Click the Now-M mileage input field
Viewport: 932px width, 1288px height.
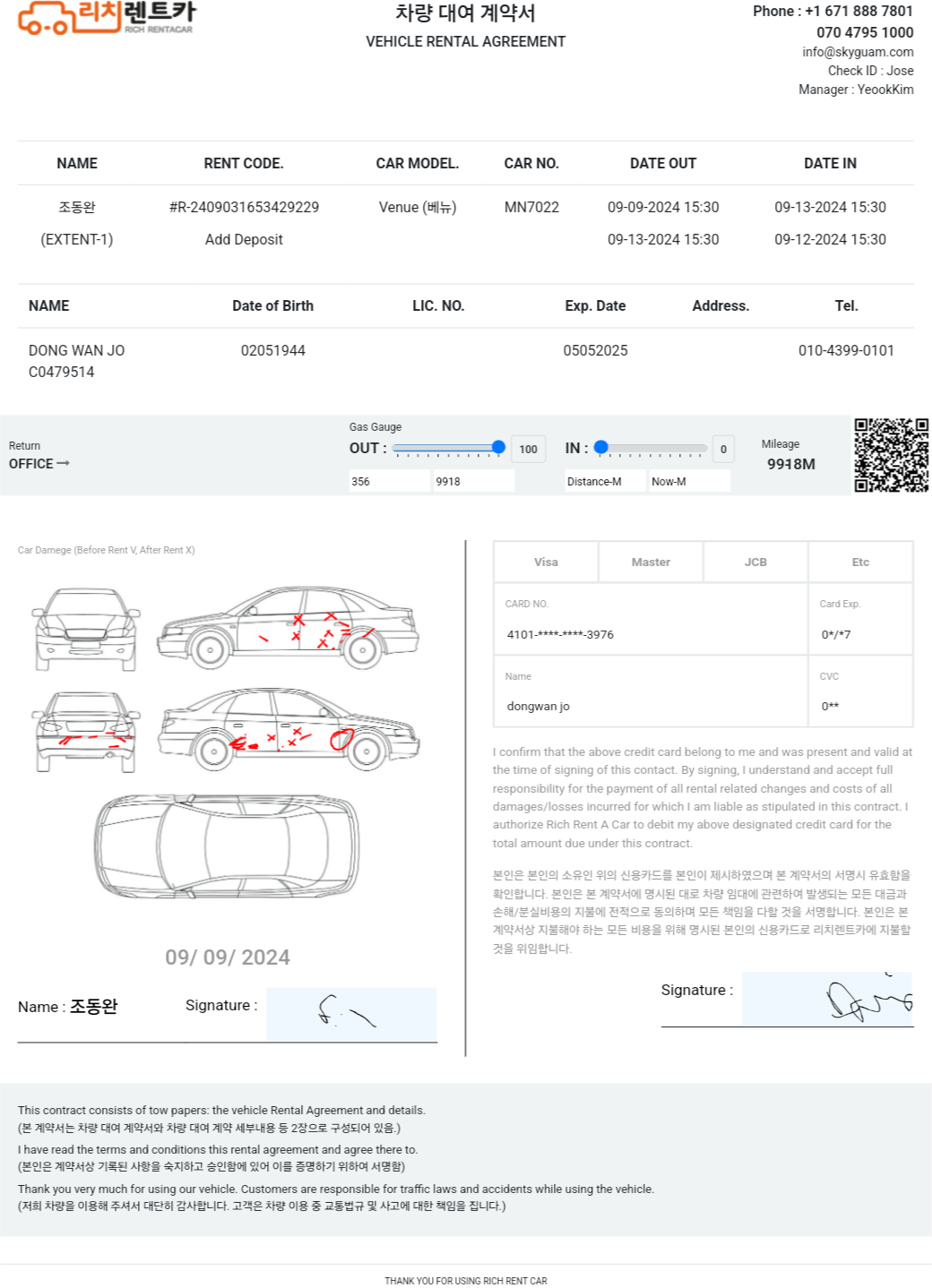coord(689,481)
